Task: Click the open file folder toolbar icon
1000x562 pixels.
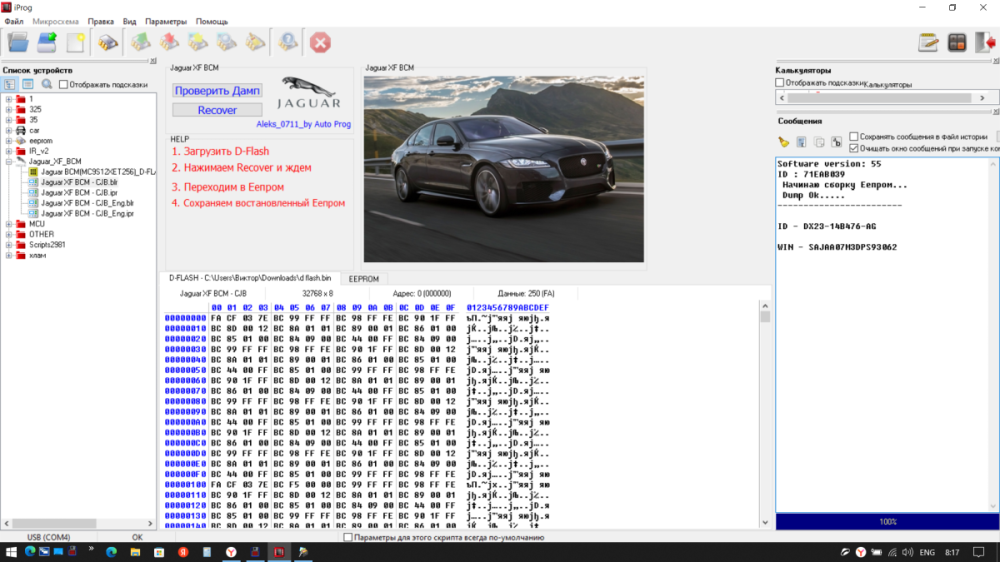Action: pyautogui.click(x=17, y=42)
